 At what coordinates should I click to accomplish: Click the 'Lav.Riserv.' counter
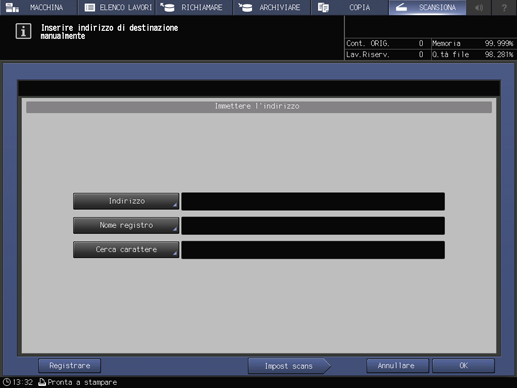(x=385, y=54)
